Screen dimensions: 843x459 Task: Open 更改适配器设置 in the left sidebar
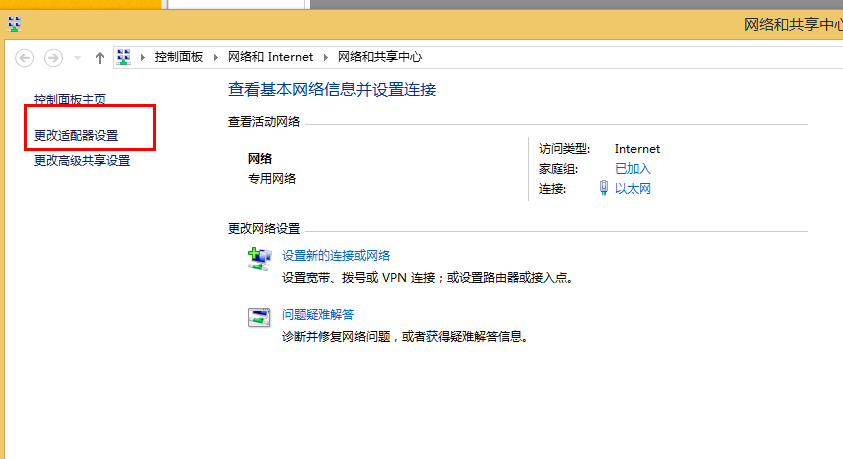tap(76, 135)
